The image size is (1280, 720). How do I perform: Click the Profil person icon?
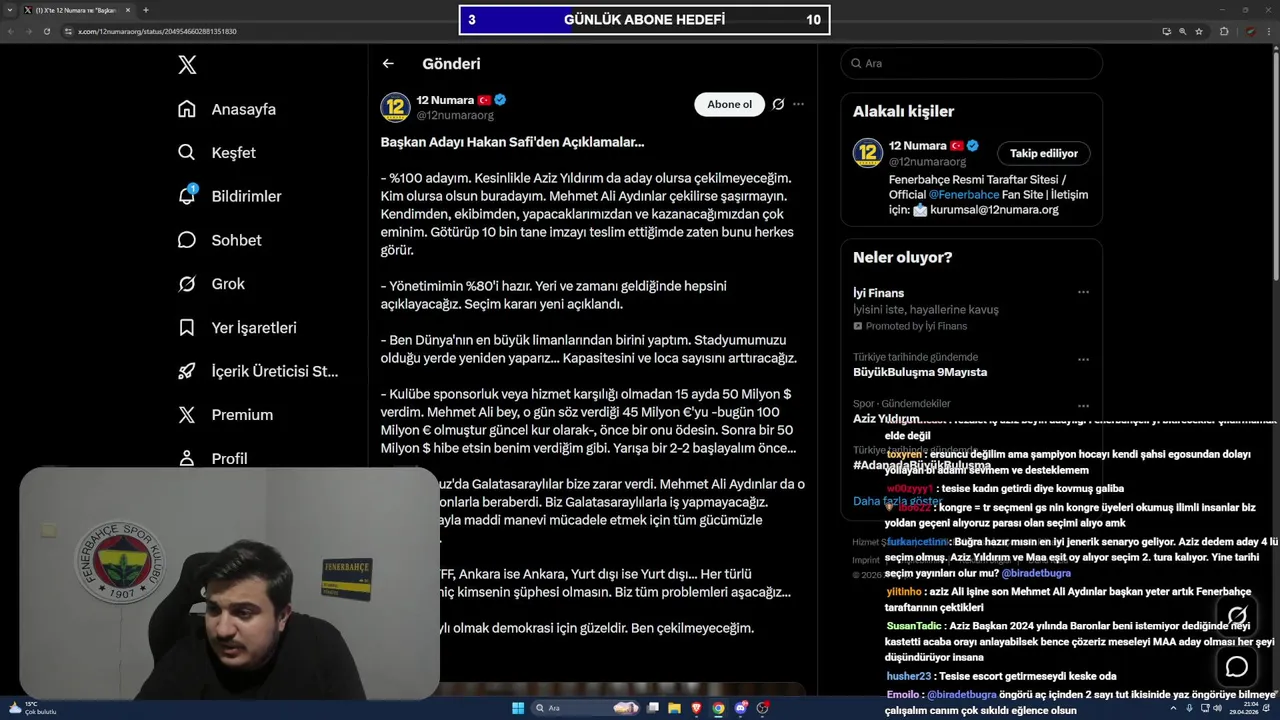click(187, 458)
